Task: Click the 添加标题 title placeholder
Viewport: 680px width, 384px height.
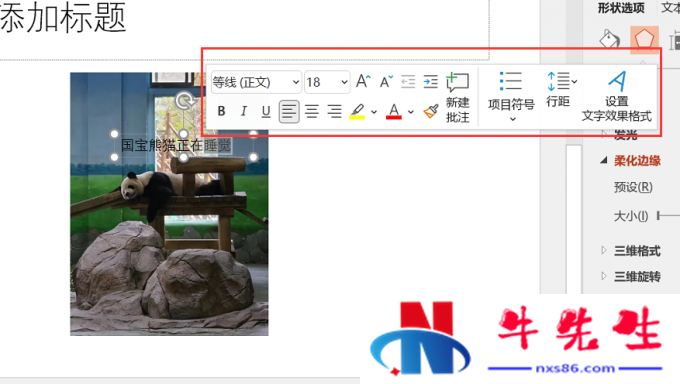Action: (63, 17)
